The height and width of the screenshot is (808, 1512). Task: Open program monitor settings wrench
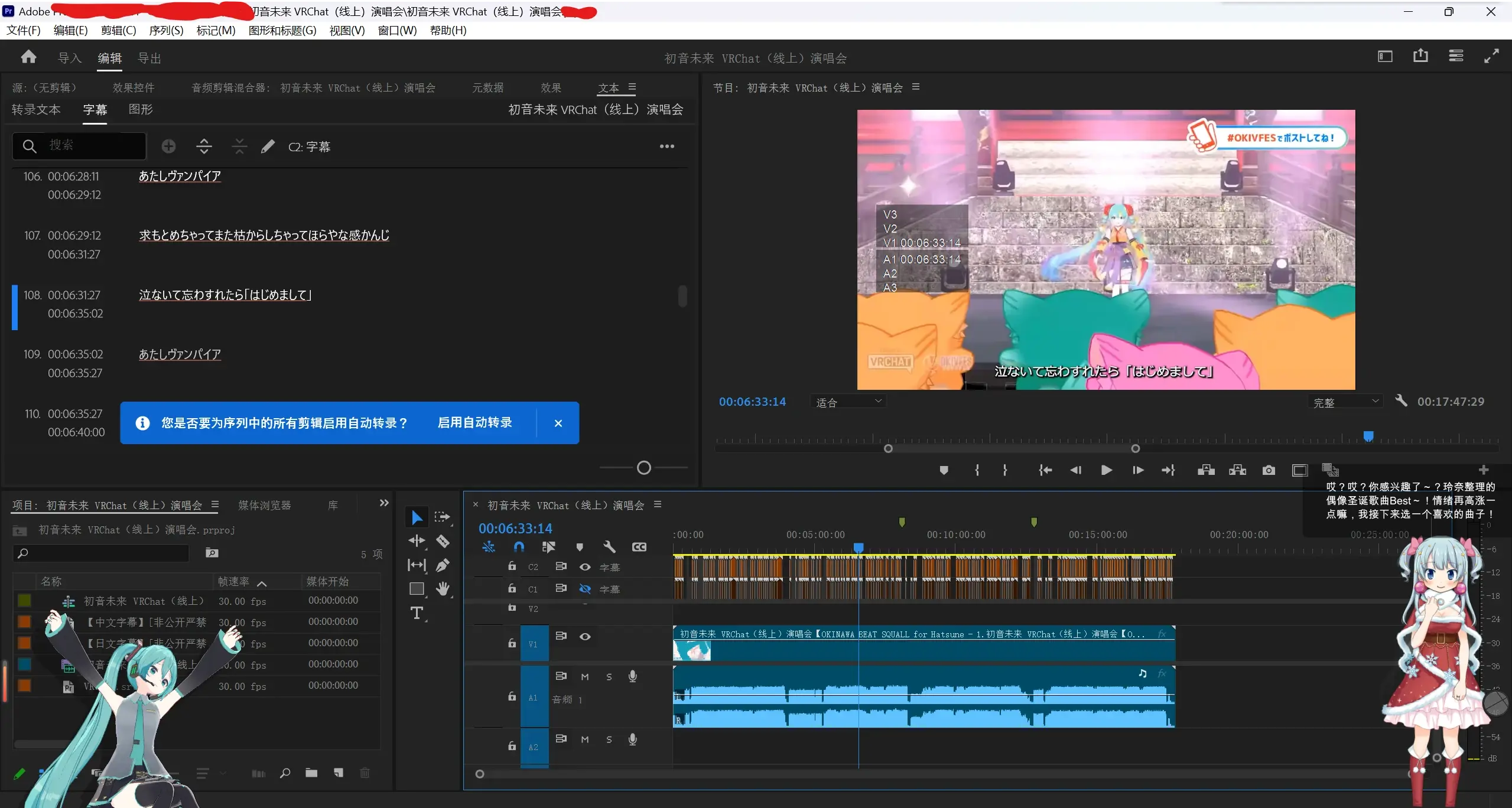[x=1401, y=400]
